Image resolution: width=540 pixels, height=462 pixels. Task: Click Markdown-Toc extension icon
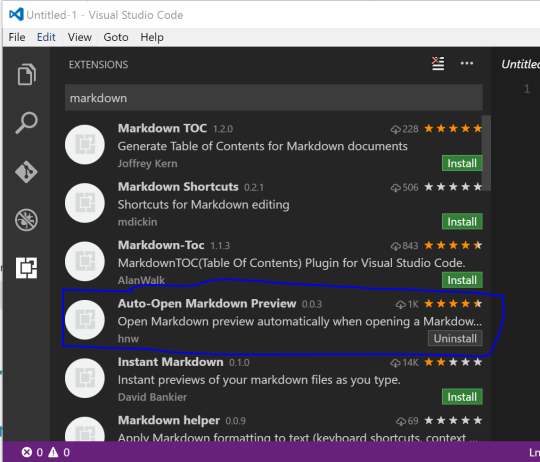(x=85, y=261)
